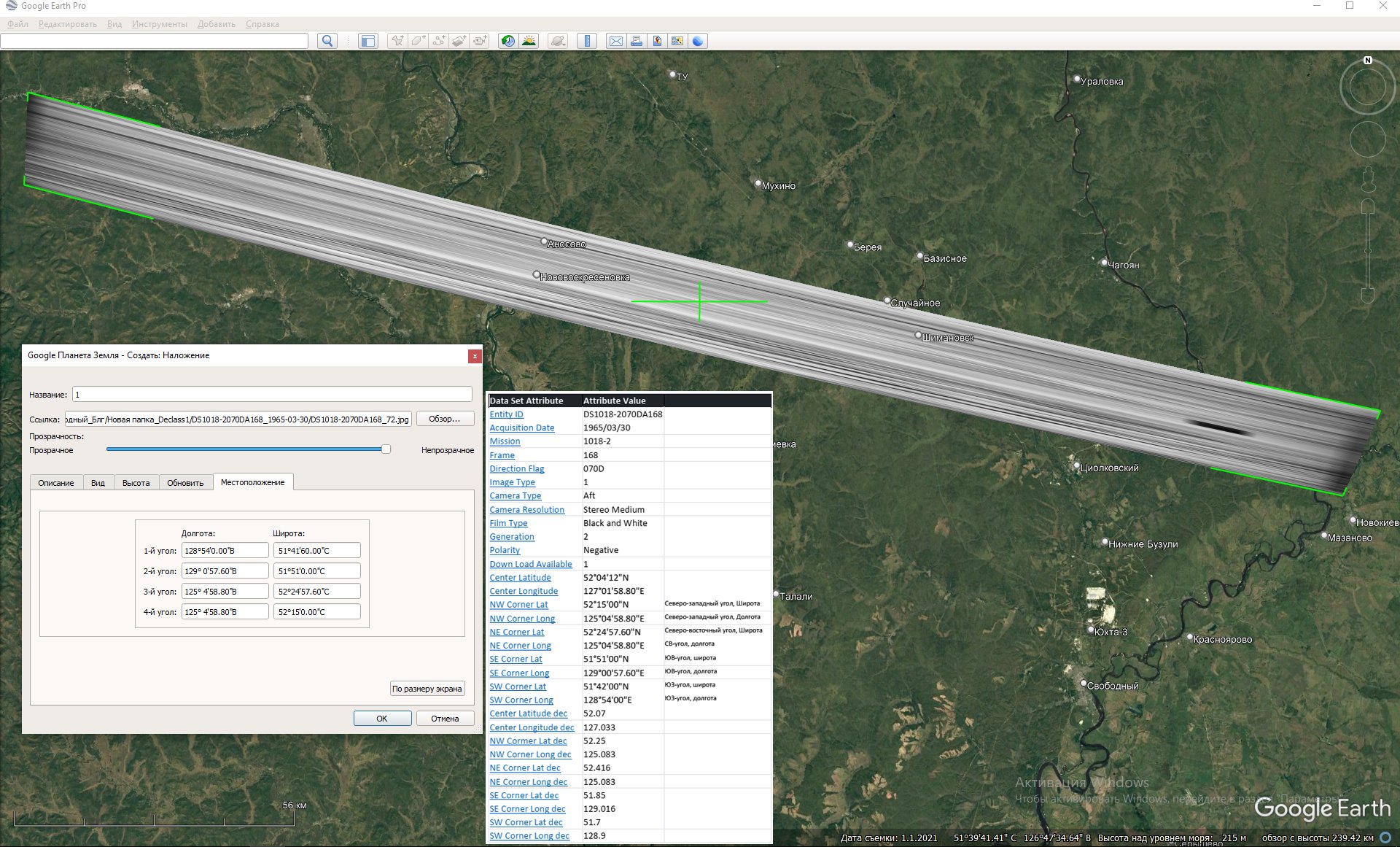Click the north N compass indicator
1400x847 pixels.
tap(1367, 61)
